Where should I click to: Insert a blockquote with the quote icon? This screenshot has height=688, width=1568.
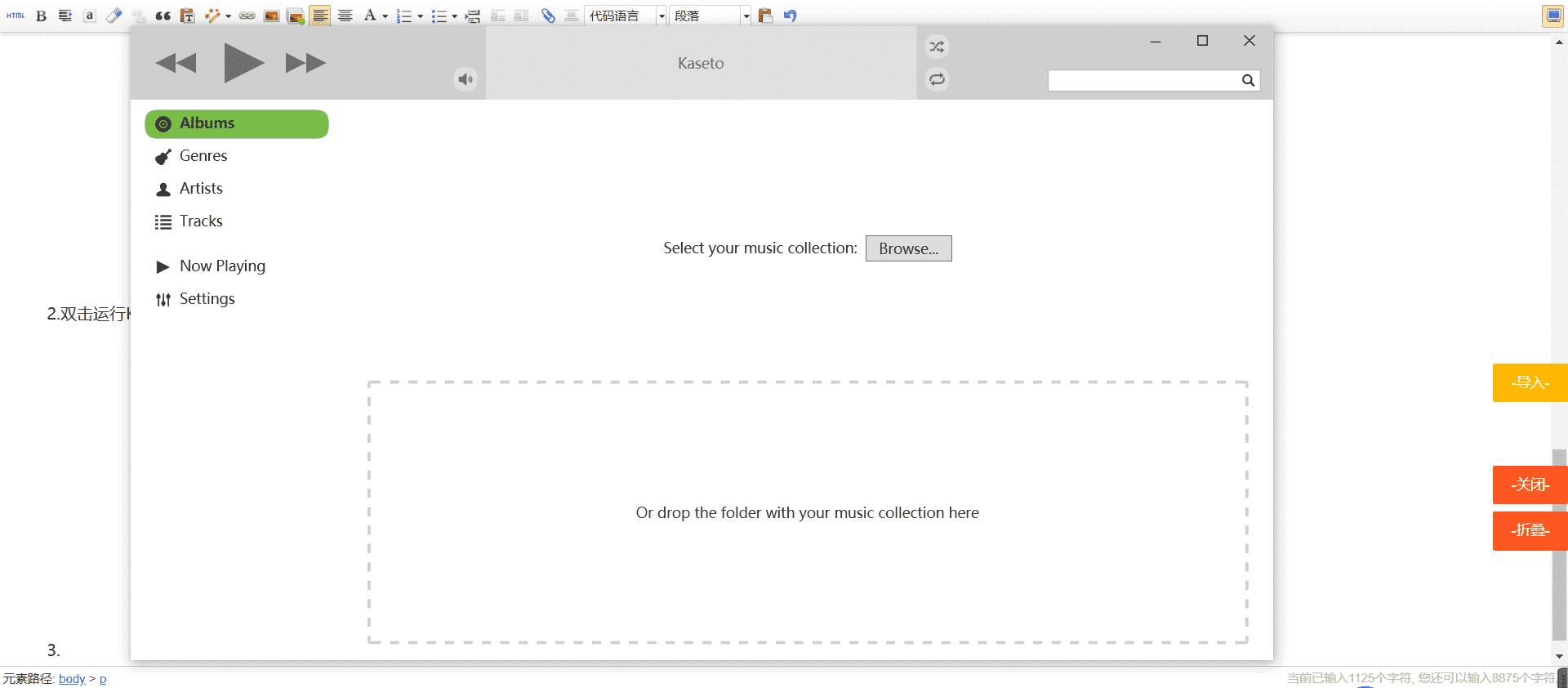pyautogui.click(x=163, y=16)
